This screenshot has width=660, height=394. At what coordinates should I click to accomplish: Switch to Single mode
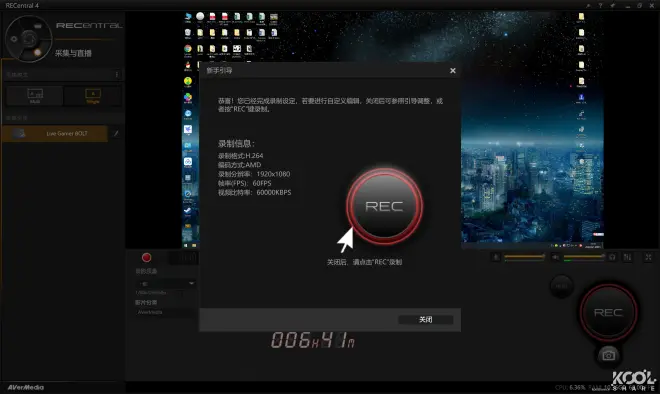point(93,96)
